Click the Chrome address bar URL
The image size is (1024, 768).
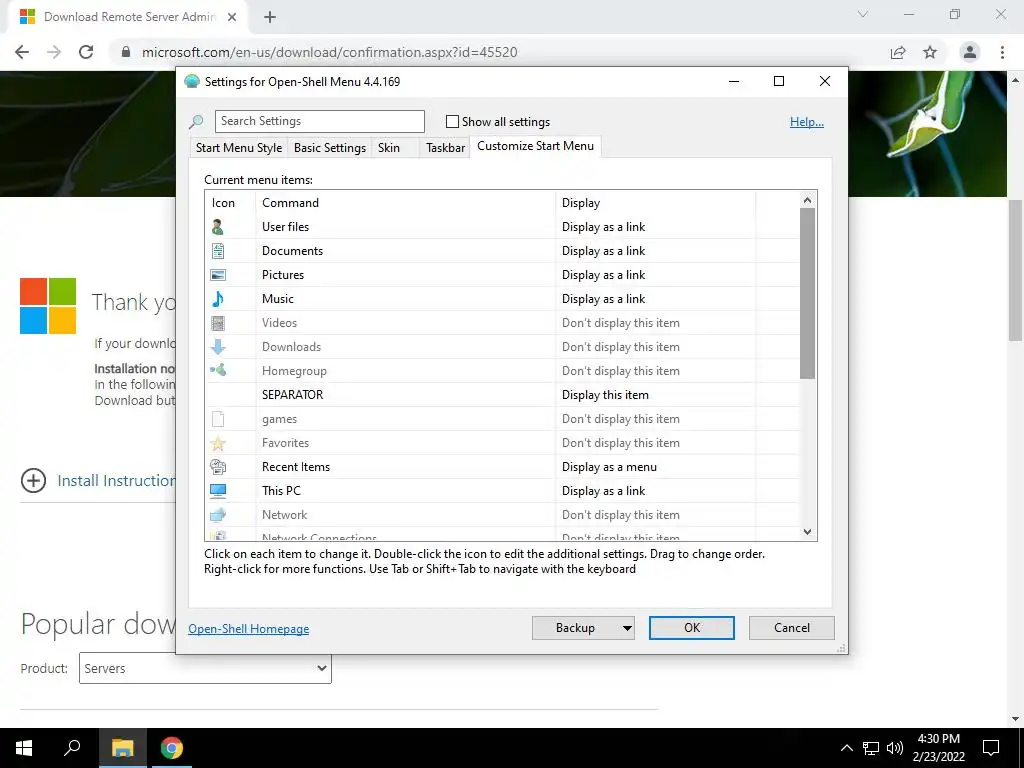pyautogui.click(x=330, y=52)
